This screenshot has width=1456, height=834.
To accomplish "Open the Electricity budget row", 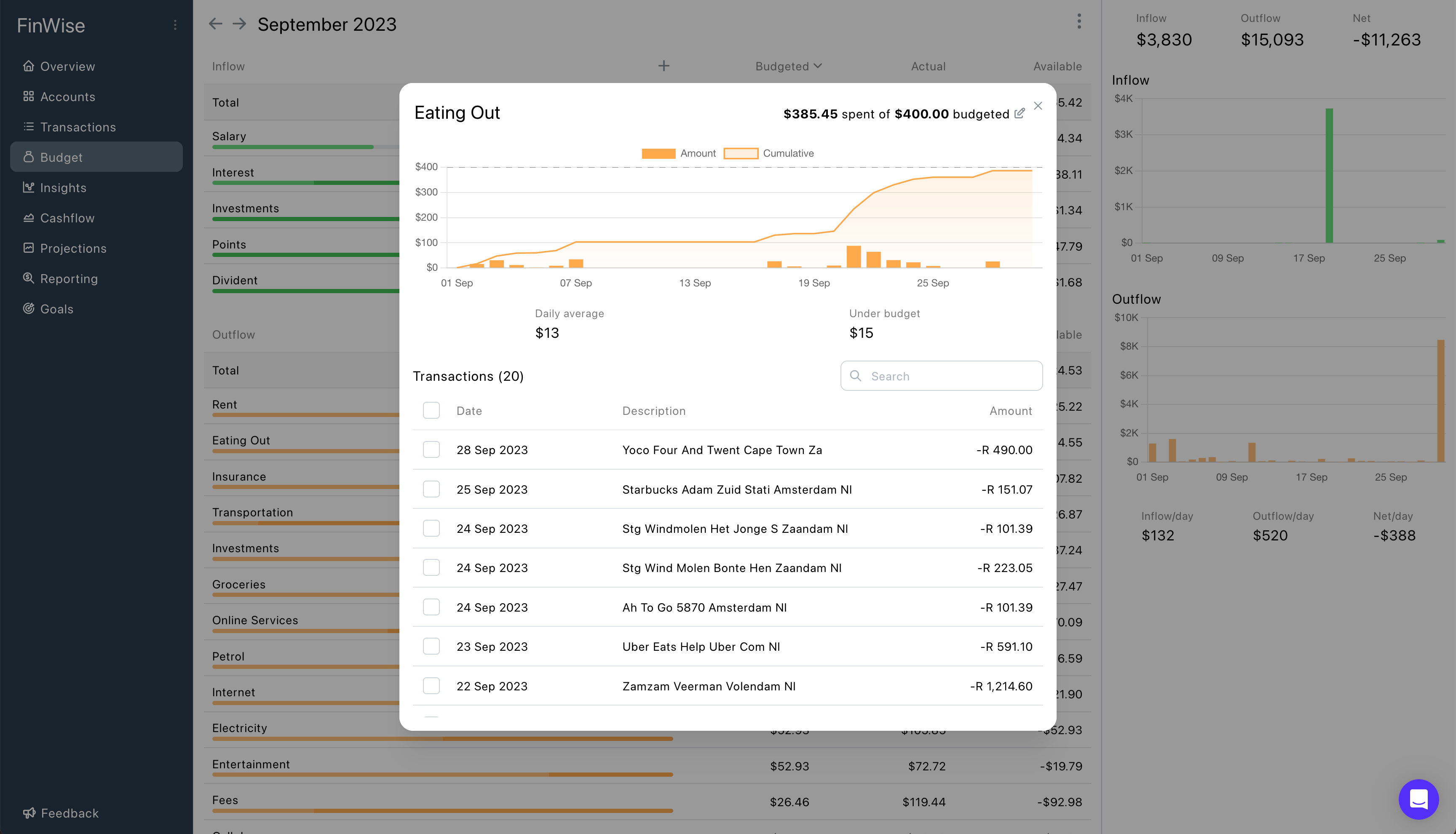I will click(x=647, y=730).
